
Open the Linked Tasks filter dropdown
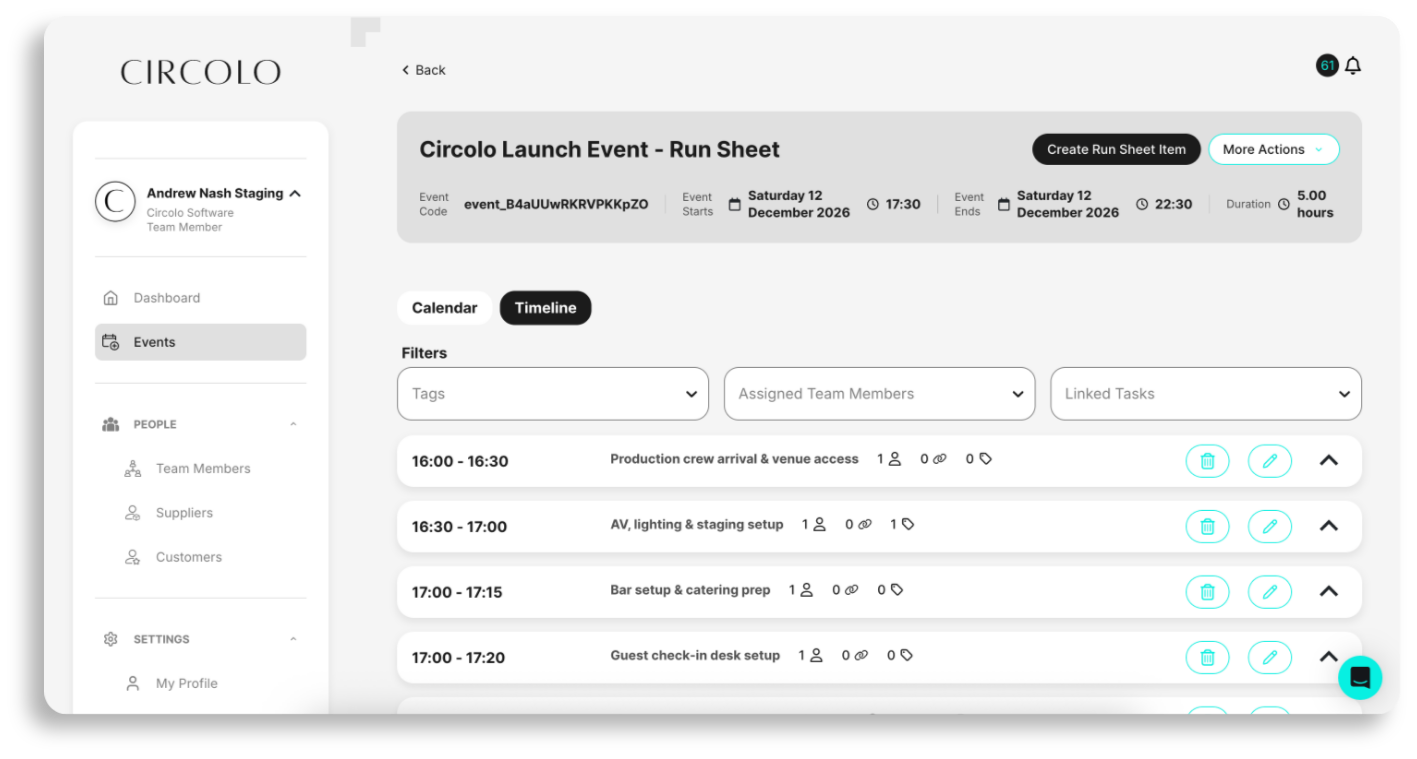tap(1205, 394)
